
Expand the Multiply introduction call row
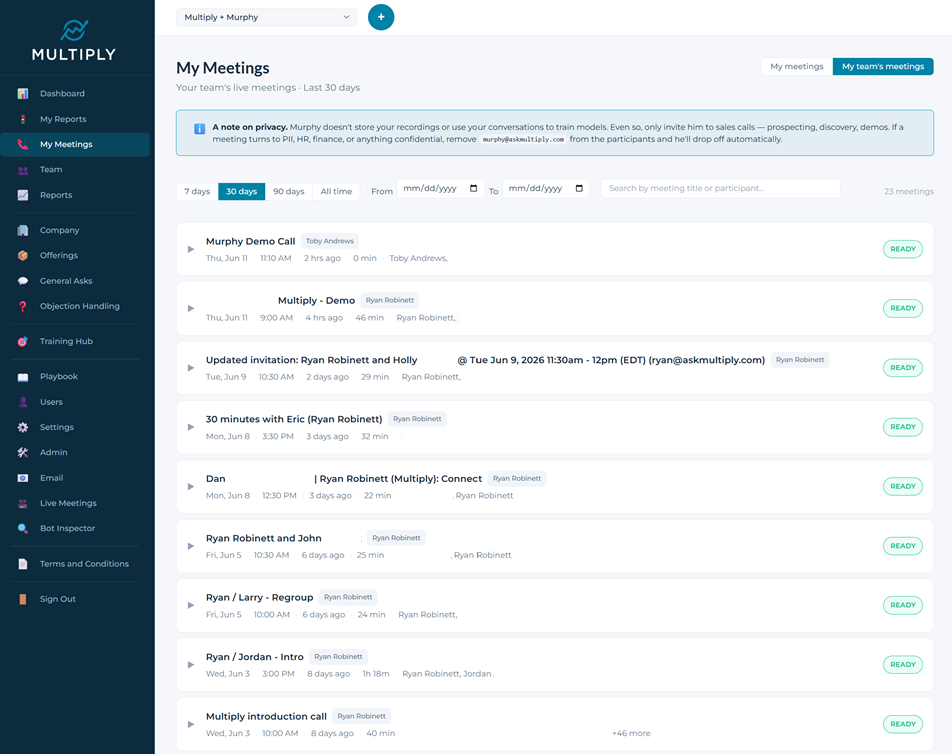coord(191,724)
